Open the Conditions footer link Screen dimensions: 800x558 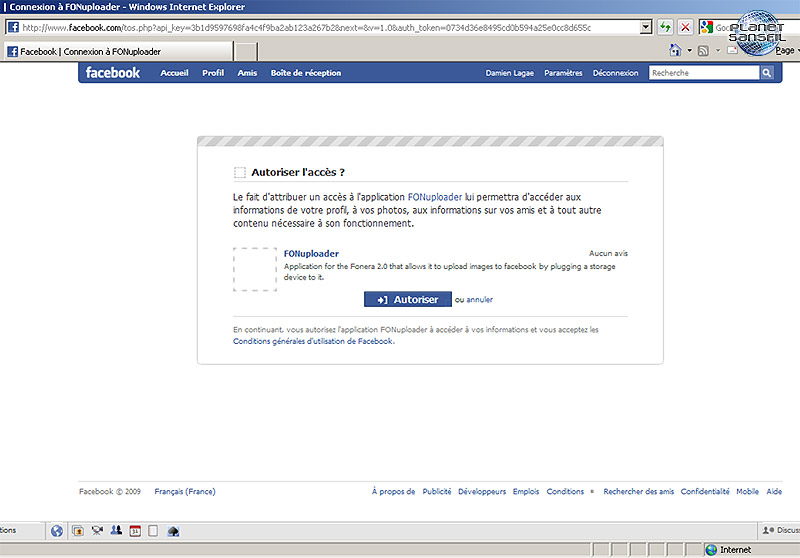click(565, 491)
